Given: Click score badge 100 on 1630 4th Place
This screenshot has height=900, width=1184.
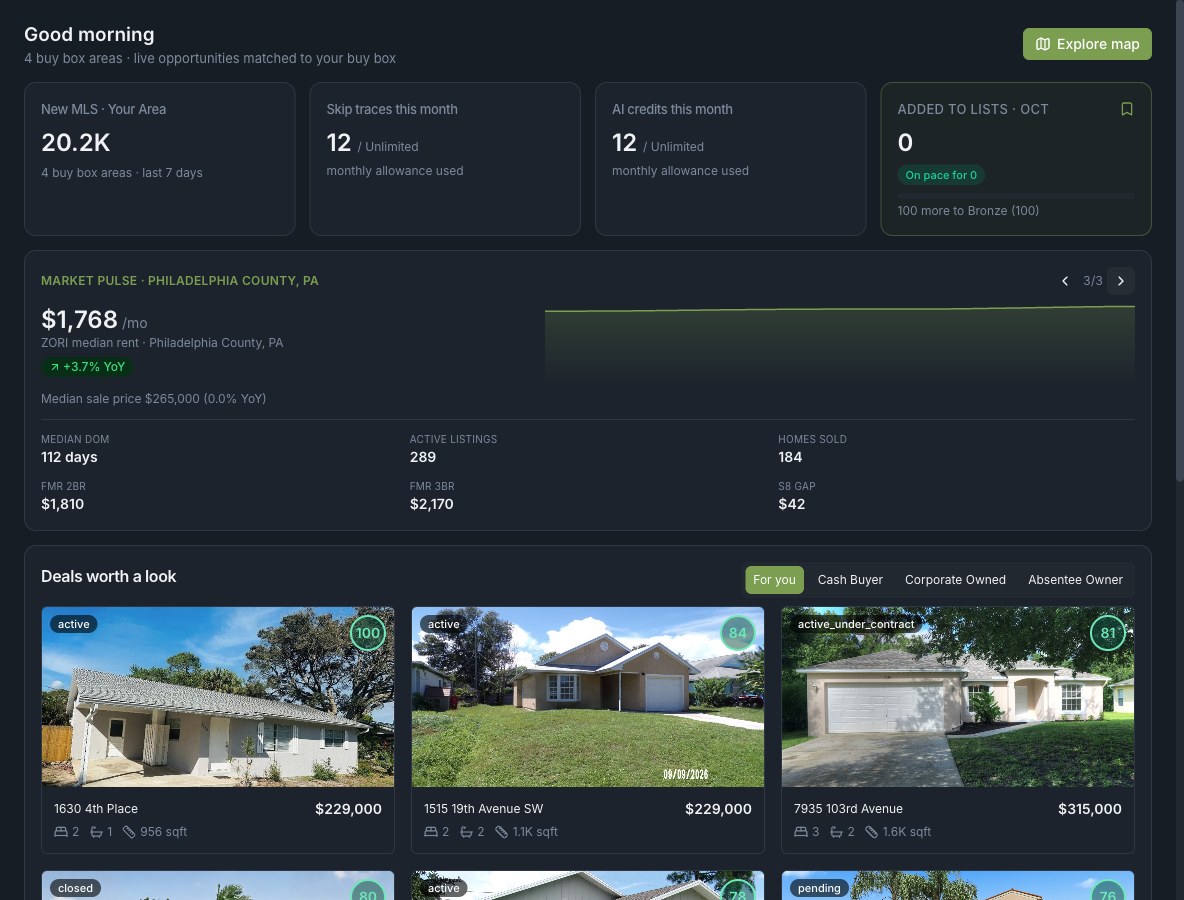Looking at the screenshot, I should pyautogui.click(x=368, y=633).
